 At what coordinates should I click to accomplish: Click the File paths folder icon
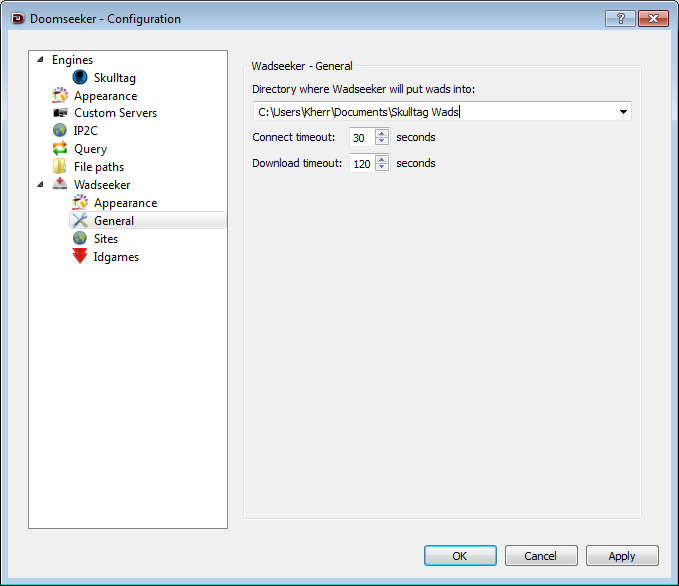[60, 167]
